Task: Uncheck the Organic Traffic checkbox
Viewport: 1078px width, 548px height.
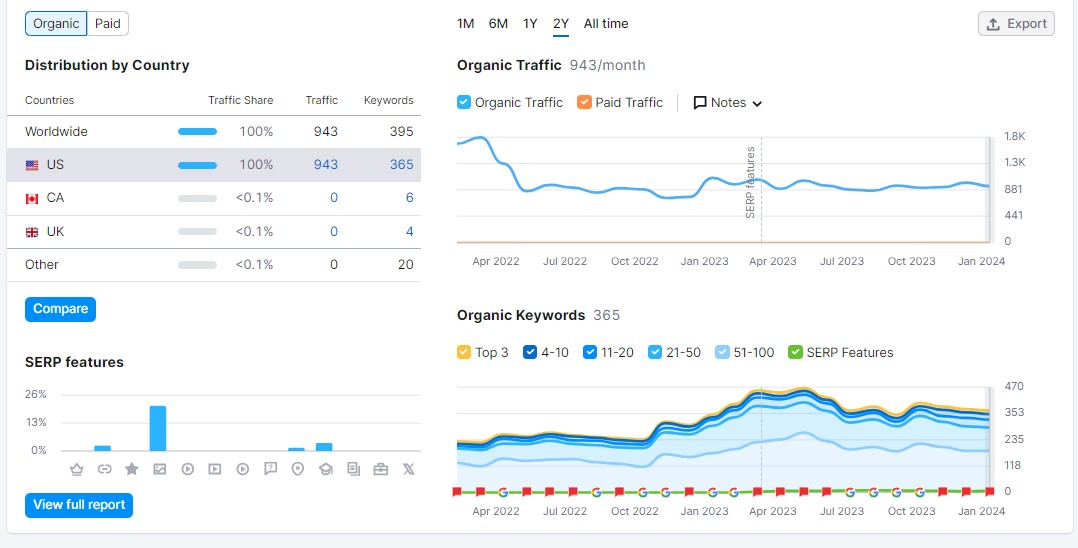Action: coord(464,102)
